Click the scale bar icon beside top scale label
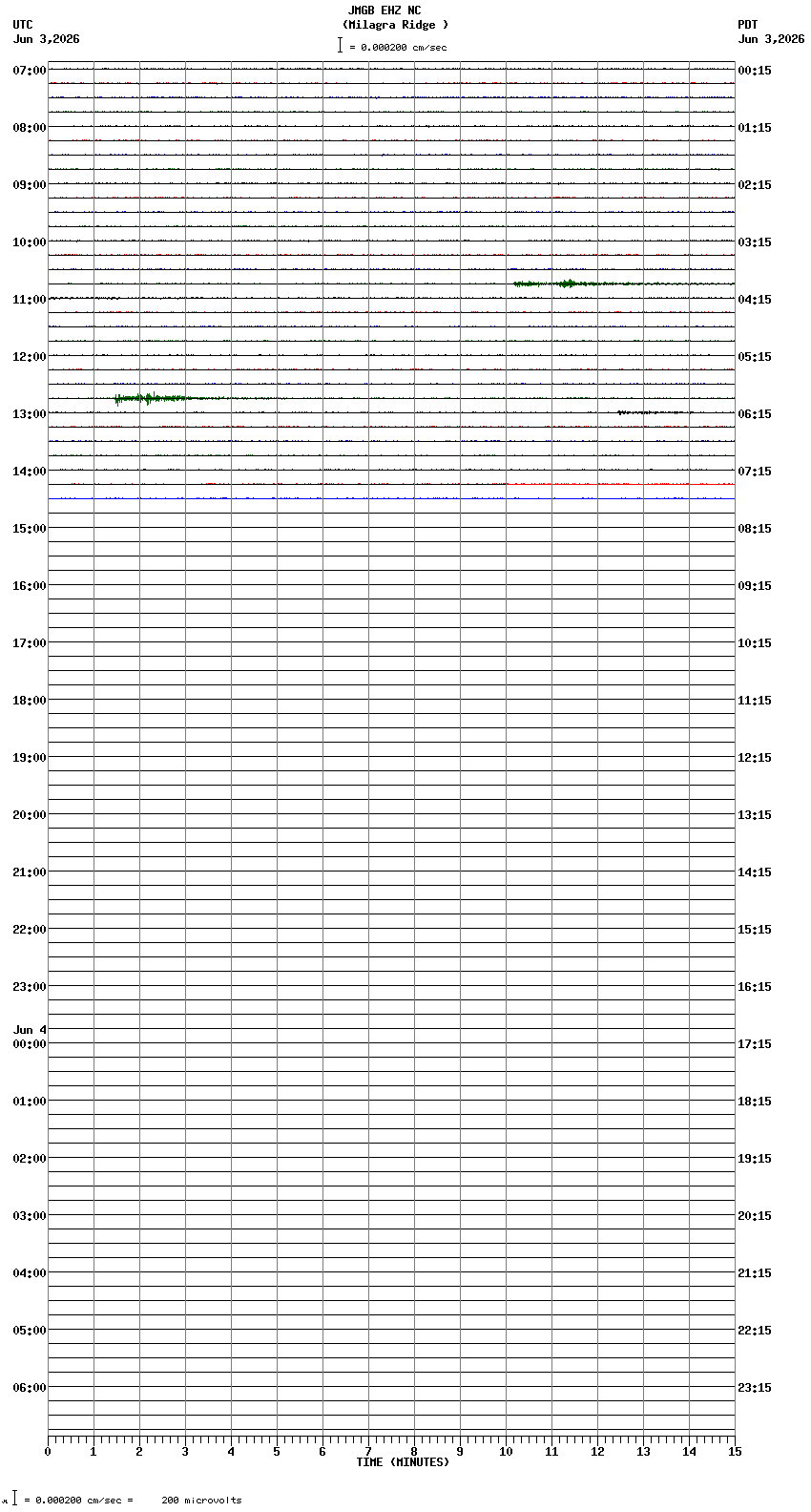 [340, 45]
